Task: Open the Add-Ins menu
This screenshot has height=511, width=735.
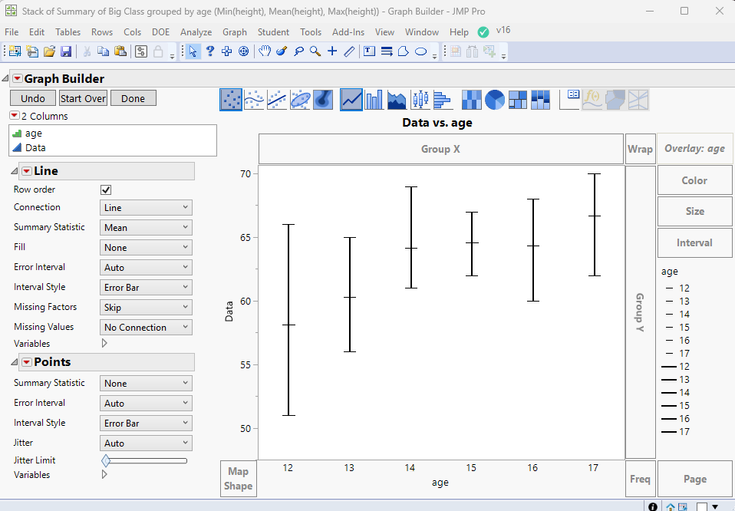Action: coord(348,32)
